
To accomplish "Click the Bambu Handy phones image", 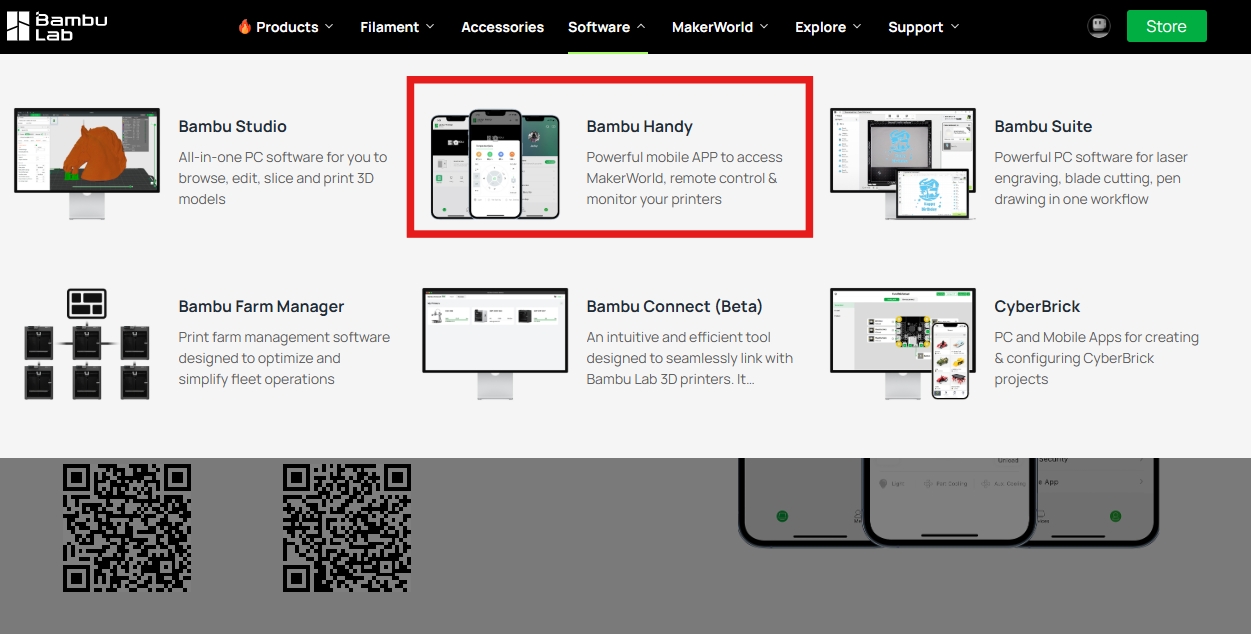I will pyautogui.click(x=495, y=163).
